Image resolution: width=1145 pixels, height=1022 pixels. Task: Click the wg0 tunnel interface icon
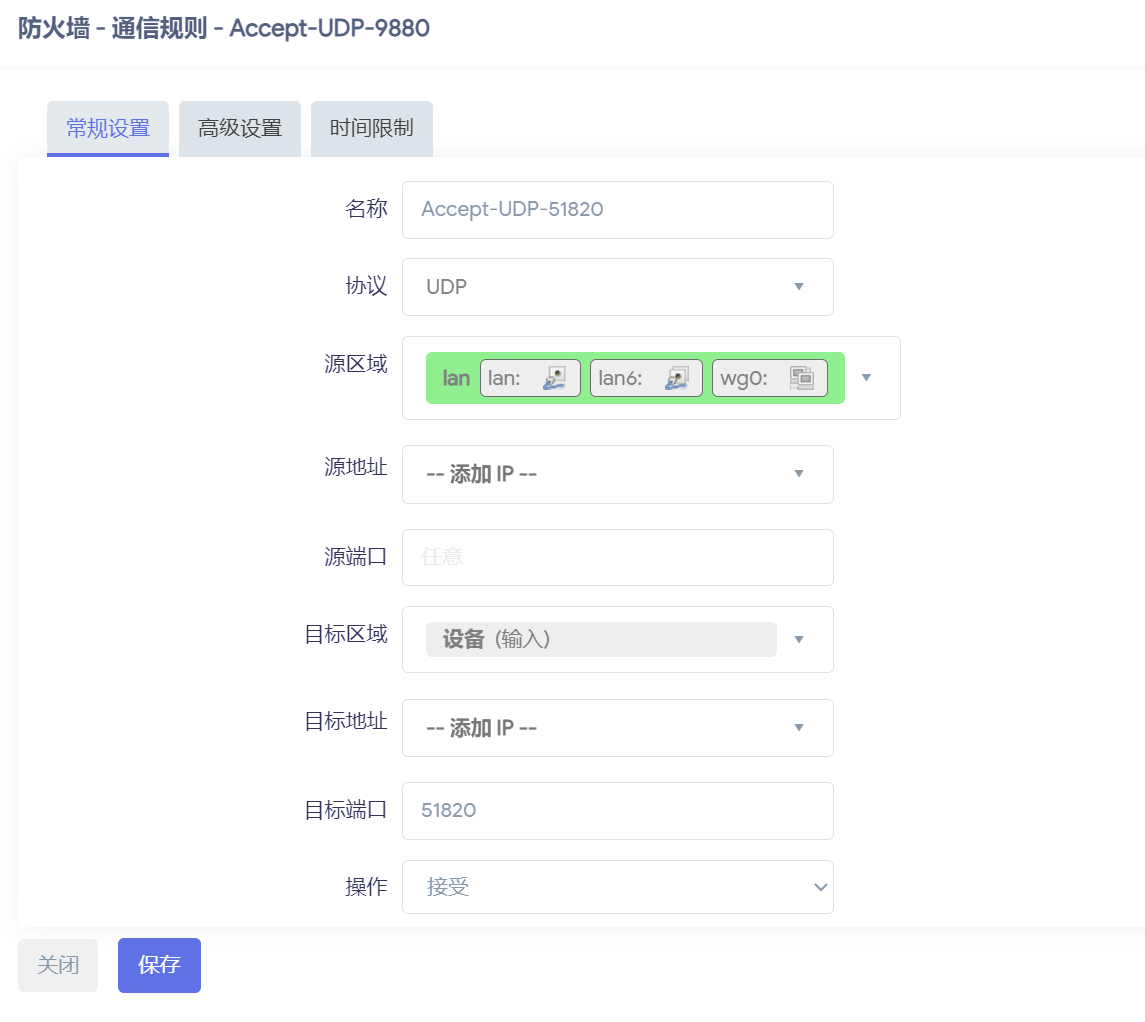(x=802, y=378)
